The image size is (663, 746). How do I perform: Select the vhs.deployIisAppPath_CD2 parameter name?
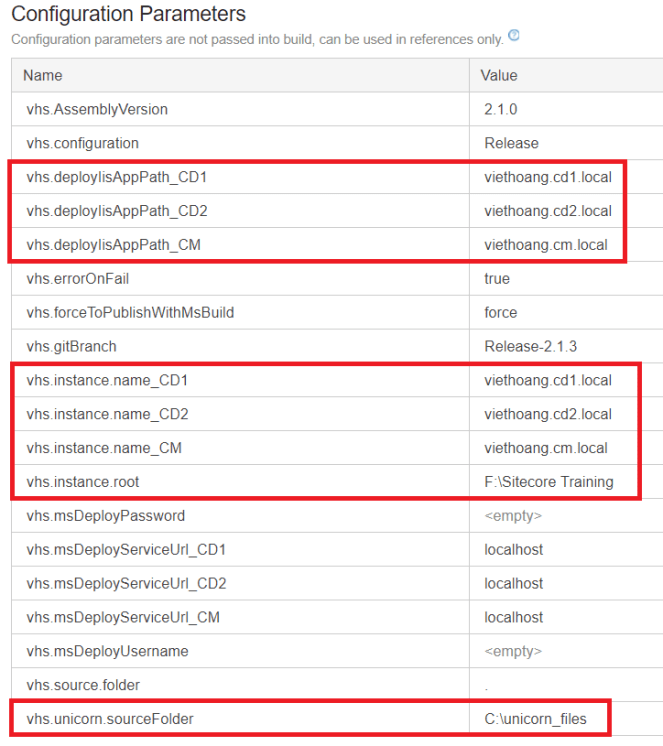[x=116, y=211]
